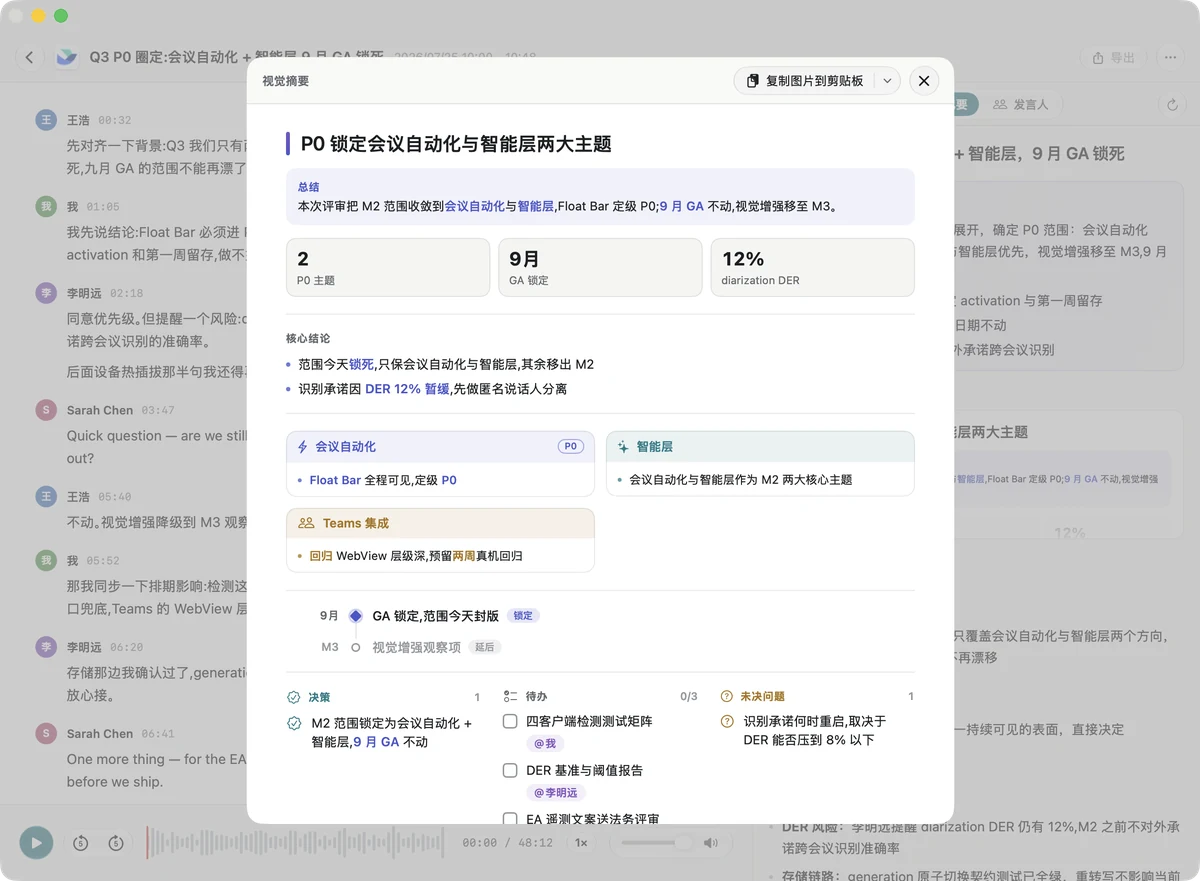Viewport: 1200px width, 881px height.
Task: Click the 12% diarization DER stat card
Action: 812,267
